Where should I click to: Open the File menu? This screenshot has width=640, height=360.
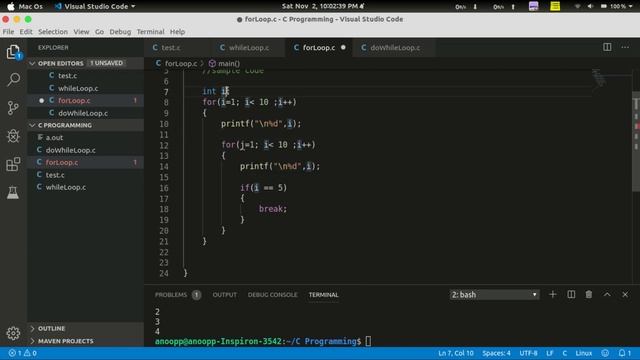point(8,32)
